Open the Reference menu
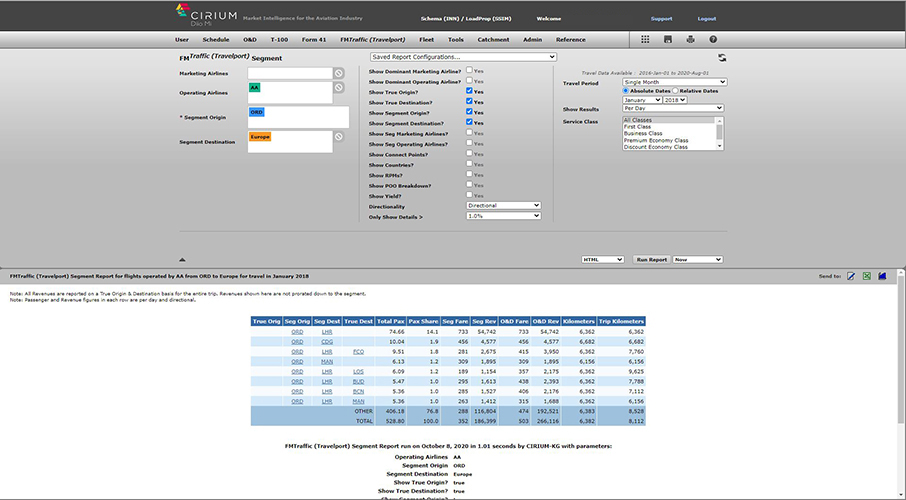Viewport: 906px width, 500px height. [570, 40]
